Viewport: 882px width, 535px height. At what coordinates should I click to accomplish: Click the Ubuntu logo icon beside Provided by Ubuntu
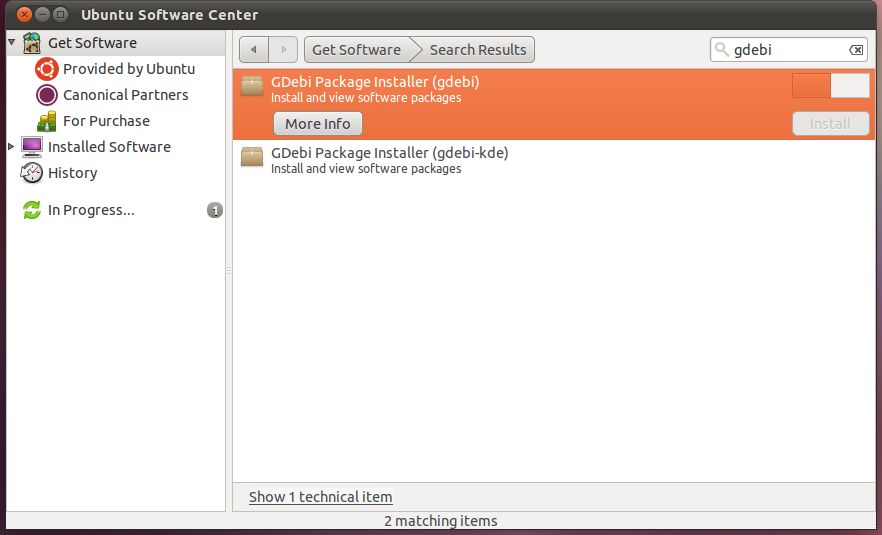[x=47, y=69]
